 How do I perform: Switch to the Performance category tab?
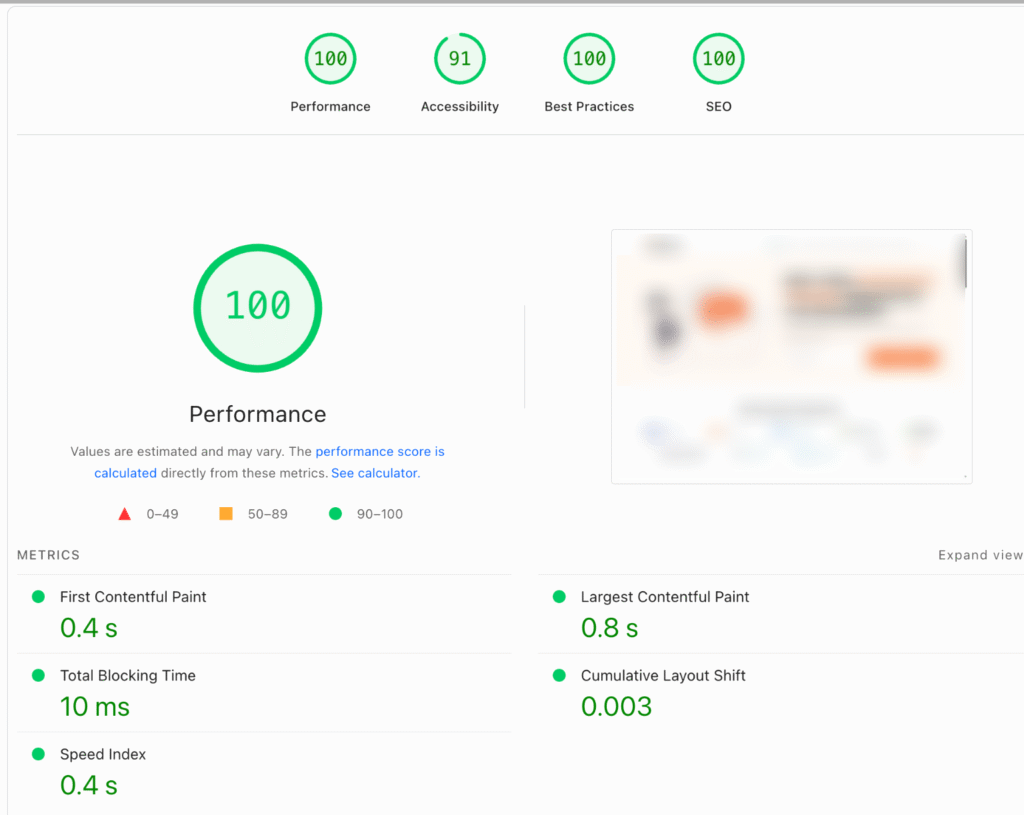(330, 106)
